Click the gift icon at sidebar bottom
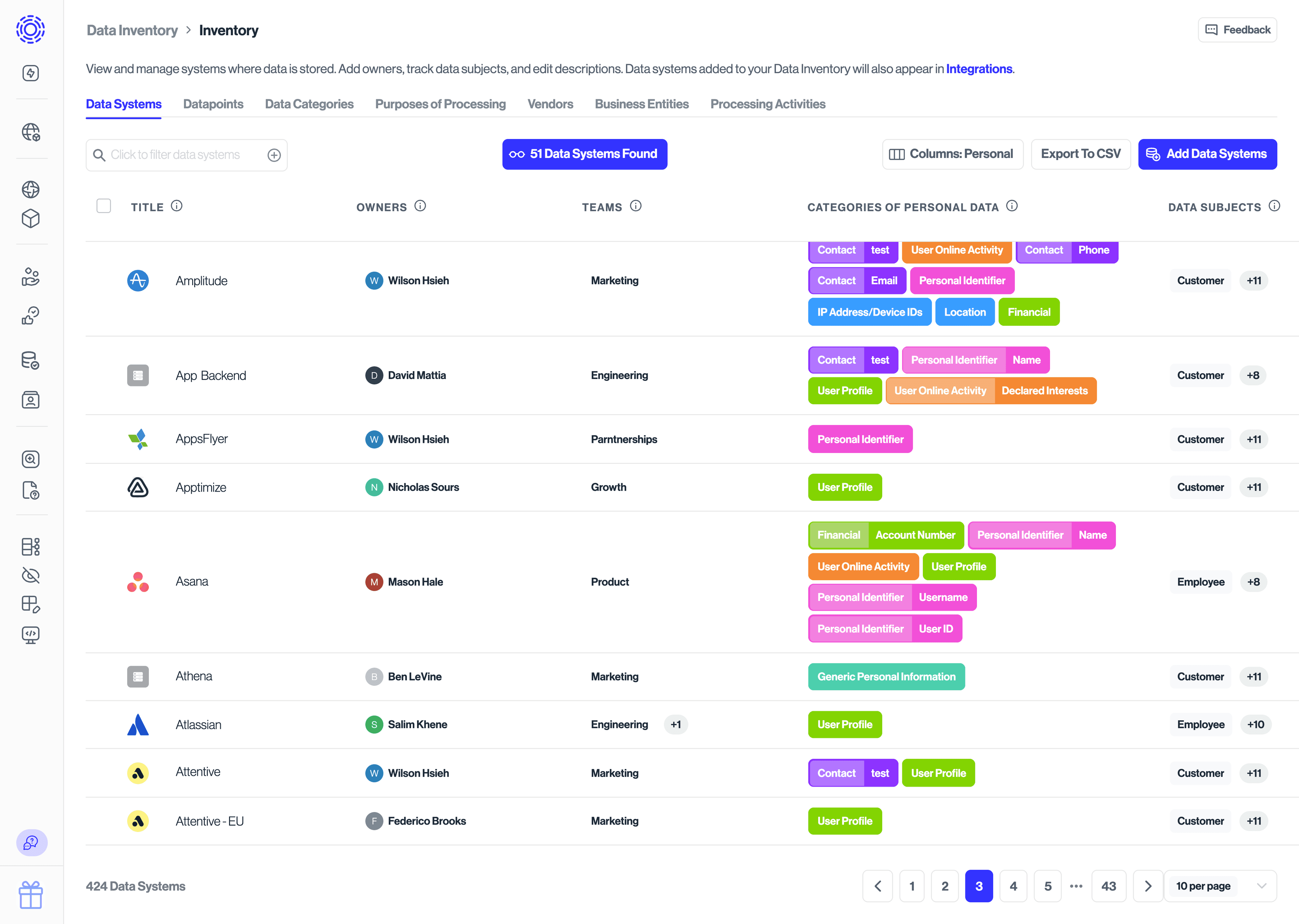This screenshot has width=1299, height=924. pos(31,895)
